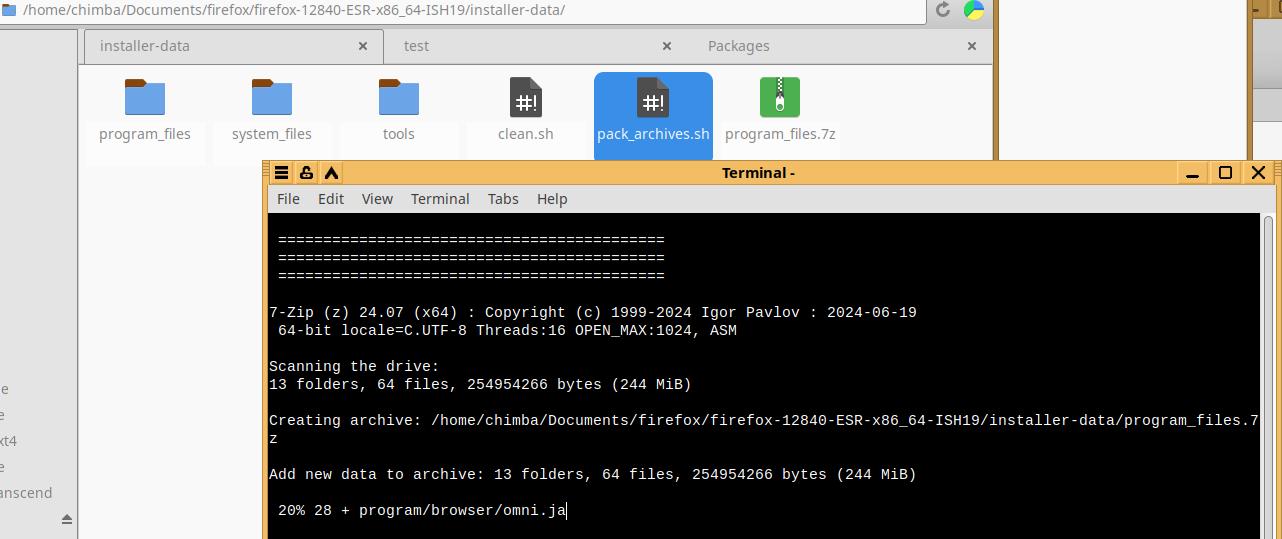Click the file manager location path field

(x=463, y=10)
